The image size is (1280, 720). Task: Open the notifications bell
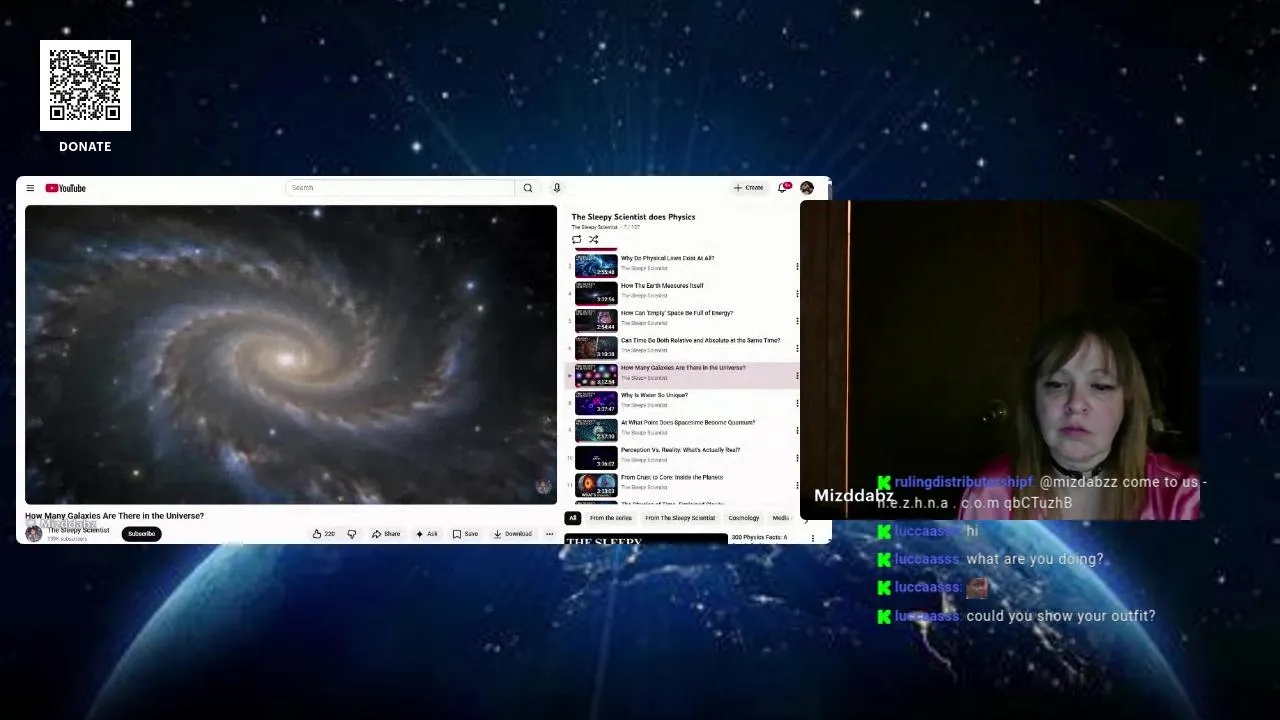(783, 188)
